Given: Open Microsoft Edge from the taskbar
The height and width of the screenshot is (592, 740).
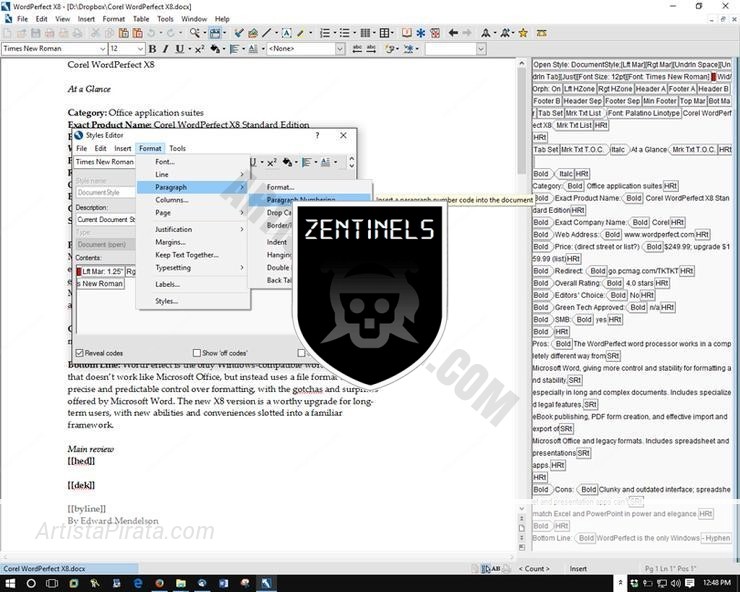Looking at the screenshot, I should [x=138, y=584].
